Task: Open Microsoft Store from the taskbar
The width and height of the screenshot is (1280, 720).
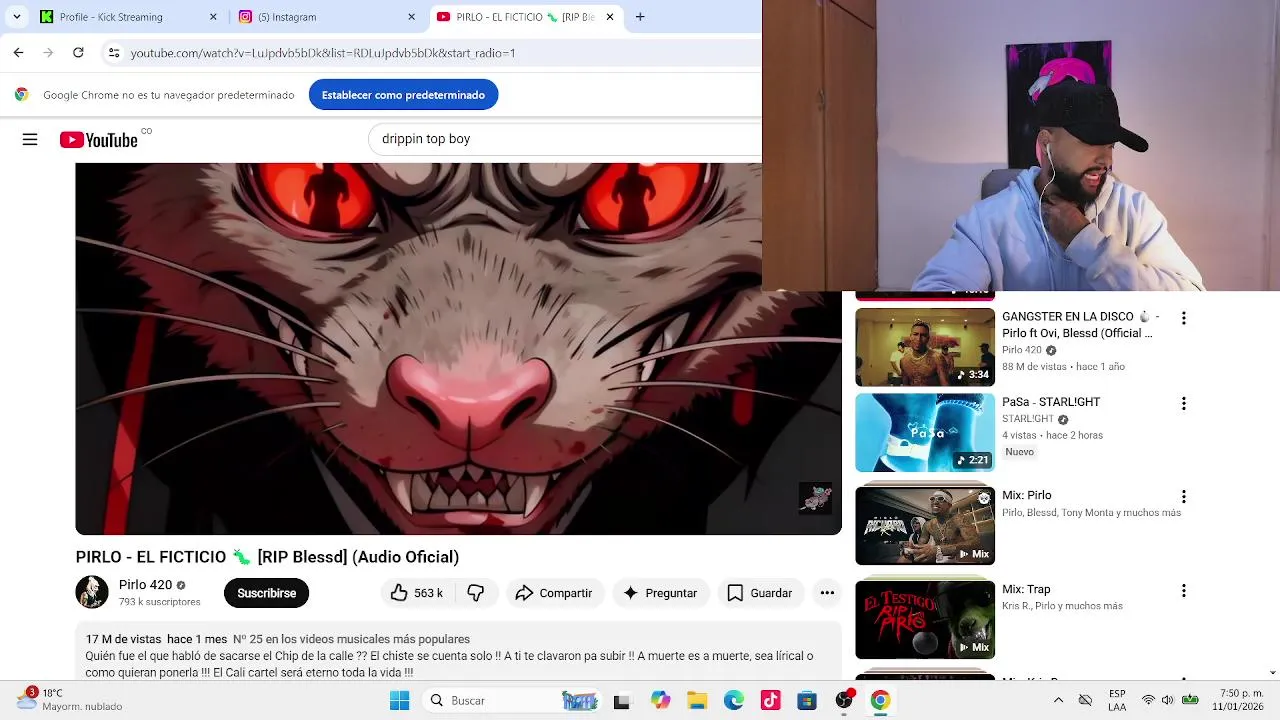Action: pyautogui.click(x=807, y=700)
